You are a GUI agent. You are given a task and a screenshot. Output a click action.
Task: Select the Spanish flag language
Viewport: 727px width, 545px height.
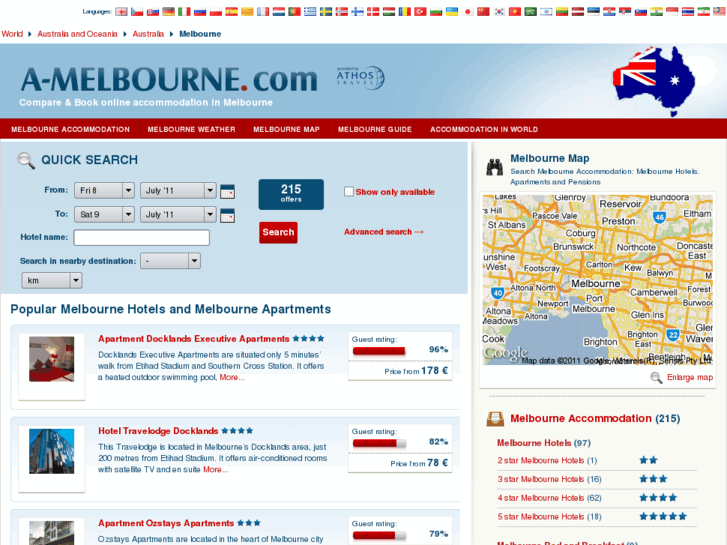click(231, 12)
